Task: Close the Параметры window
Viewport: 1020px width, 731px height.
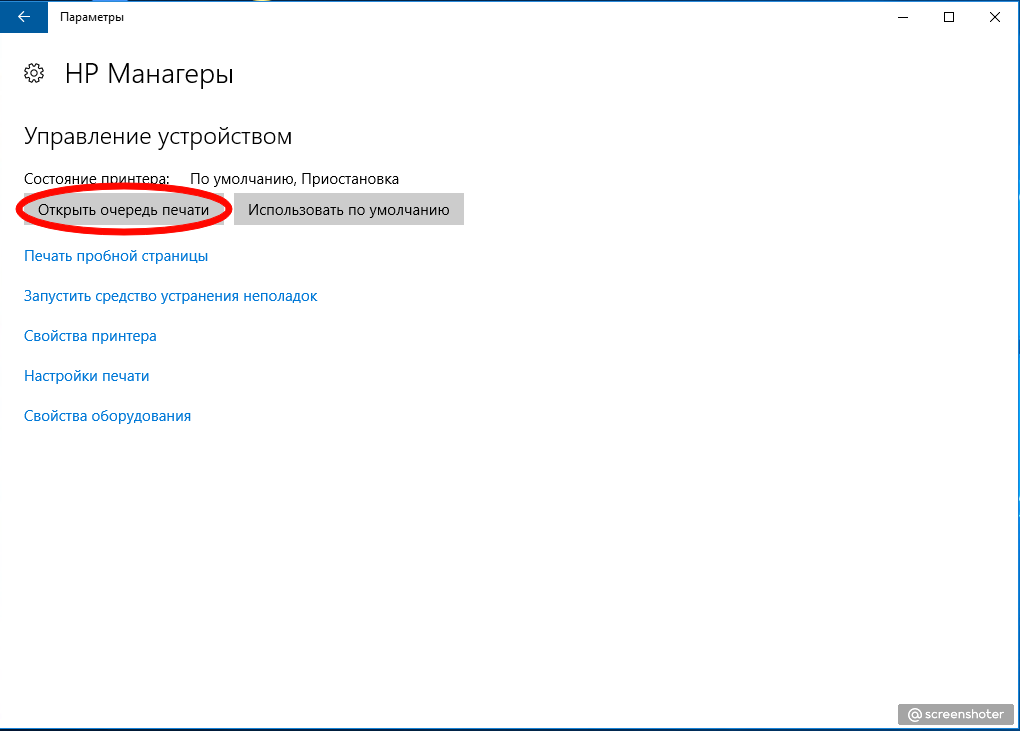Action: (995, 17)
